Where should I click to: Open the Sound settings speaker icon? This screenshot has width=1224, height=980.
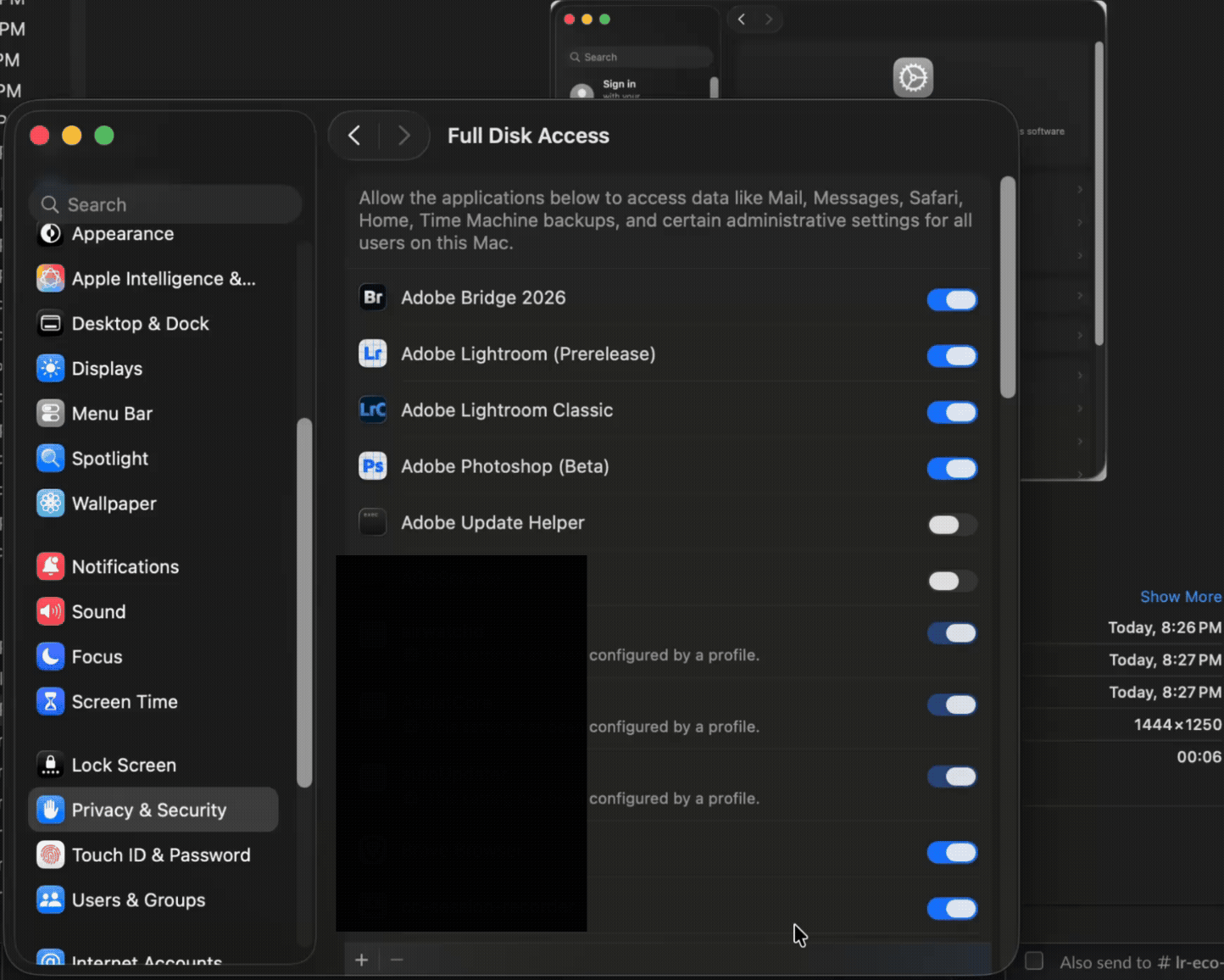[50, 611]
